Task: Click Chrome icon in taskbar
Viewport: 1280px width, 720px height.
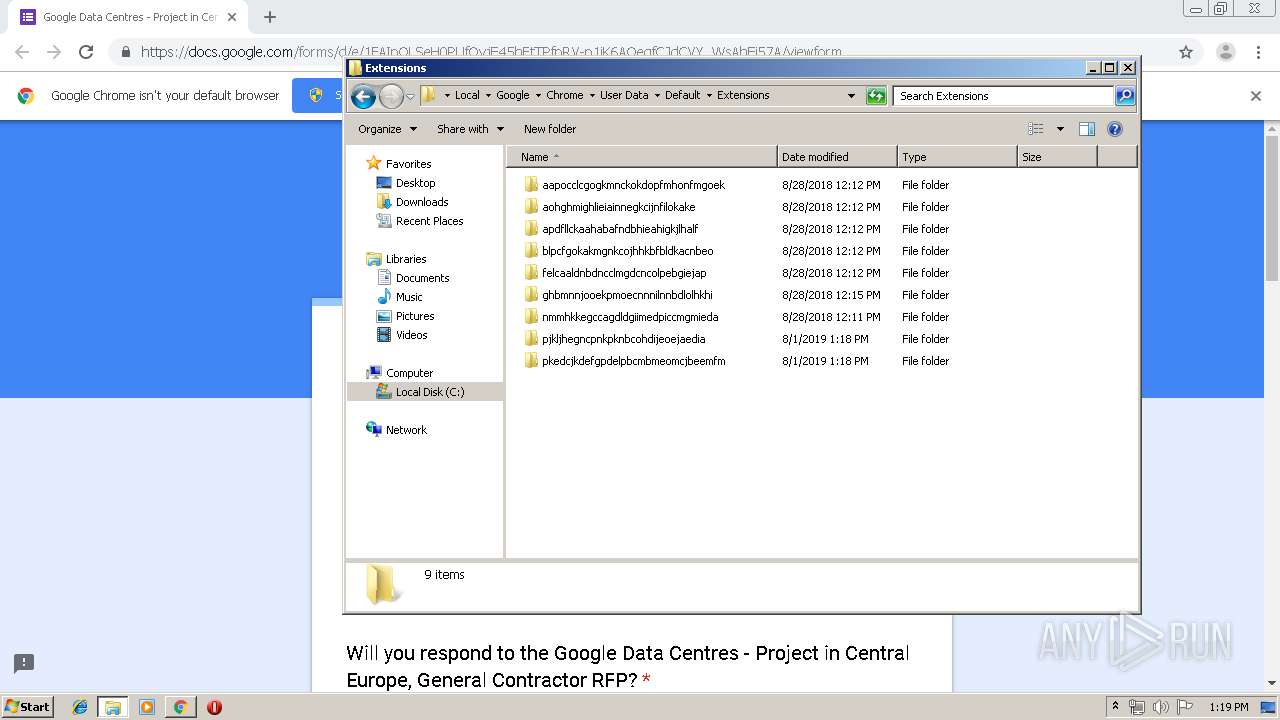Action: [180, 707]
